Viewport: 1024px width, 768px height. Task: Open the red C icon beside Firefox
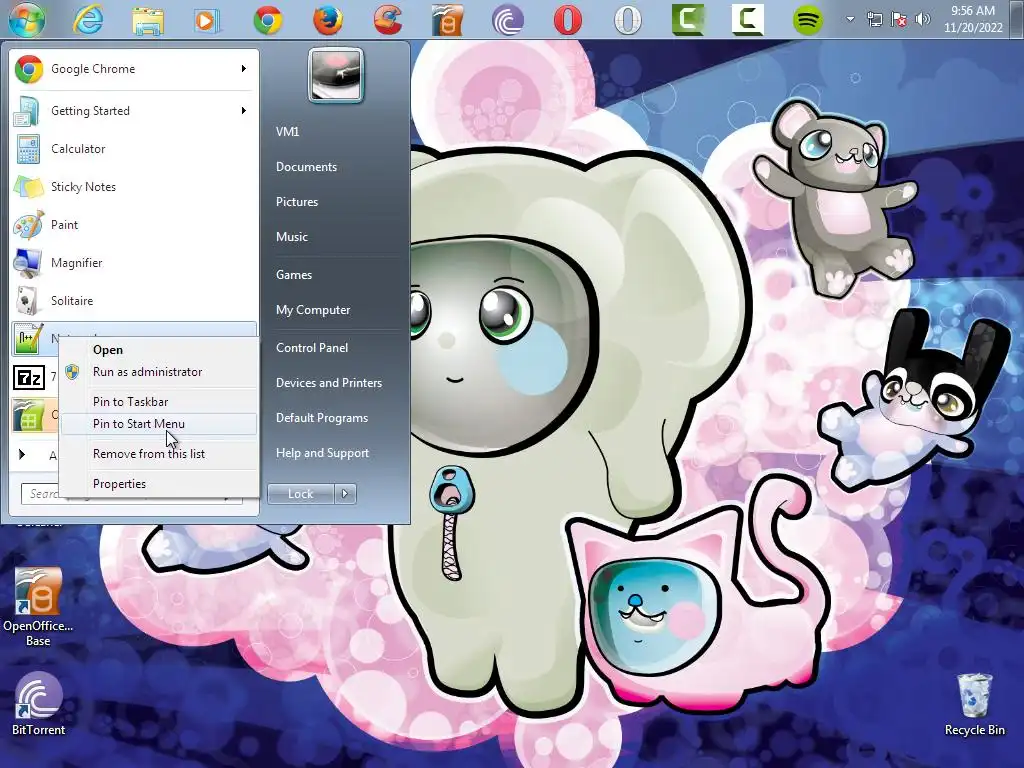388,20
